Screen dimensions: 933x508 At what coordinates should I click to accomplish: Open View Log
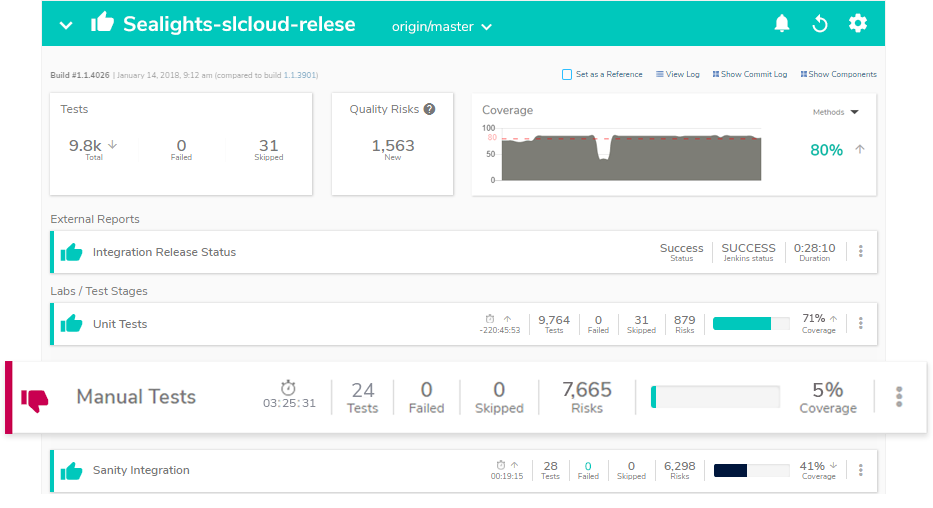(x=678, y=74)
